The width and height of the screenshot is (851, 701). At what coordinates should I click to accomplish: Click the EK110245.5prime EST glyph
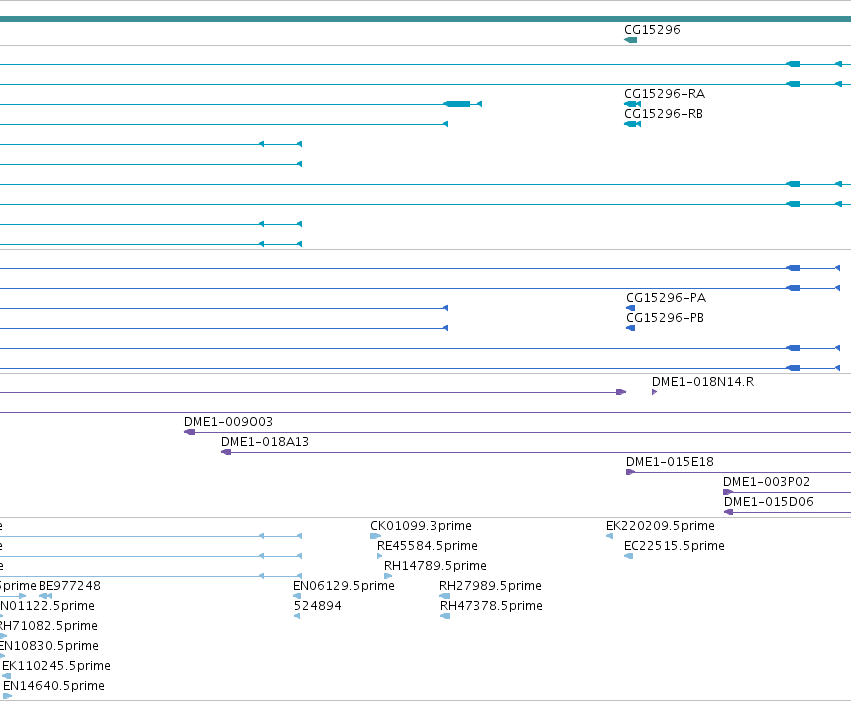pyautogui.click(x=7, y=677)
